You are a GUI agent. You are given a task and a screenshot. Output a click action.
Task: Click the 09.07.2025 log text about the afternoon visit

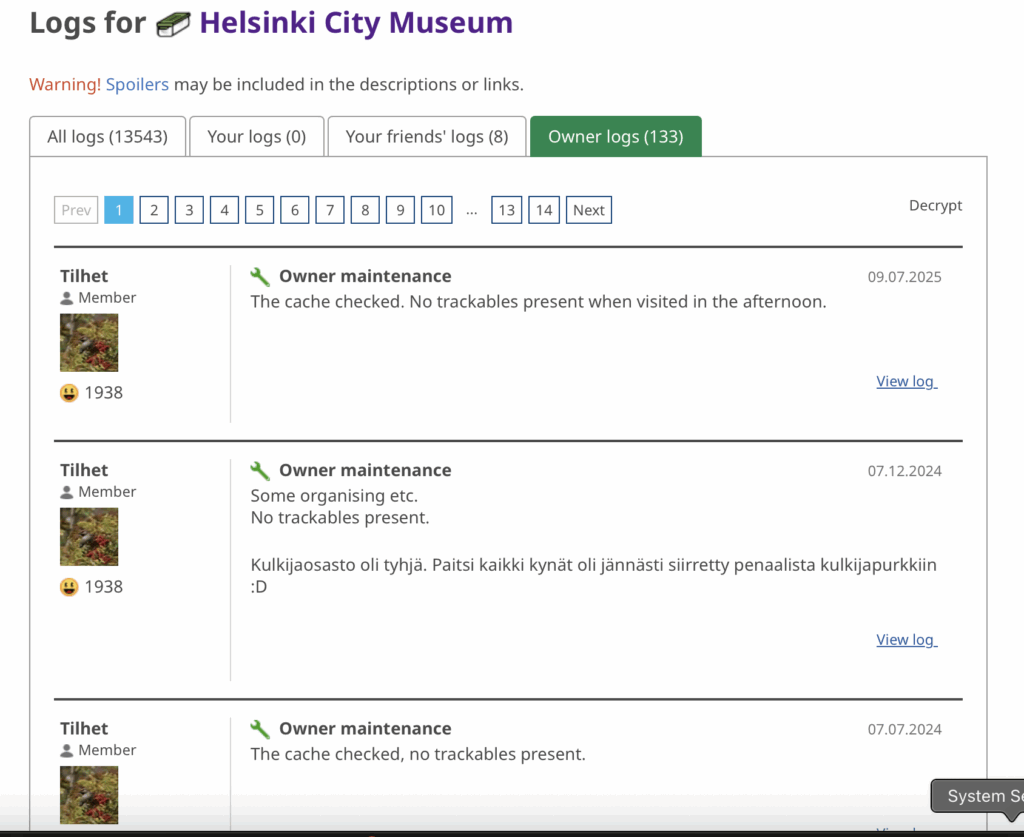(x=539, y=302)
